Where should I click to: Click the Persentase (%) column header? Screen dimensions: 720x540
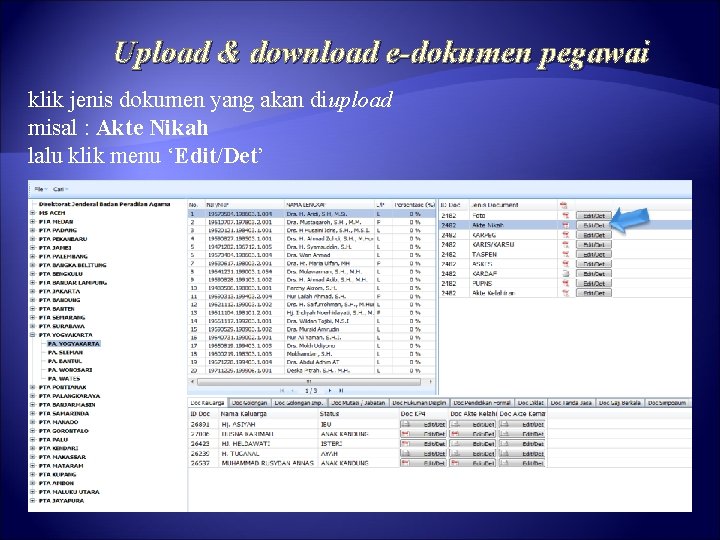coord(414,205)
